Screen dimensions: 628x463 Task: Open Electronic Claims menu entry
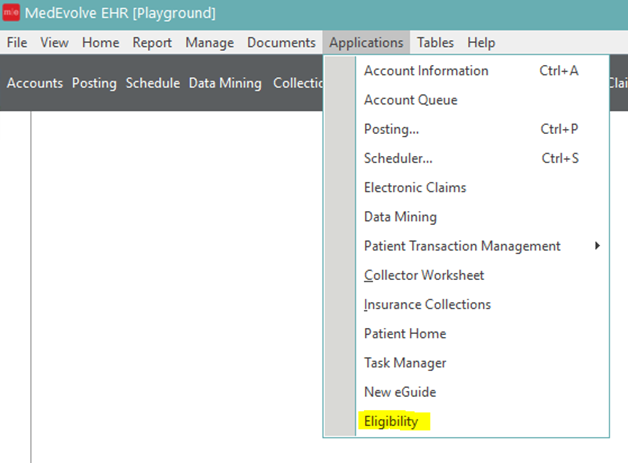click(482, 188)
